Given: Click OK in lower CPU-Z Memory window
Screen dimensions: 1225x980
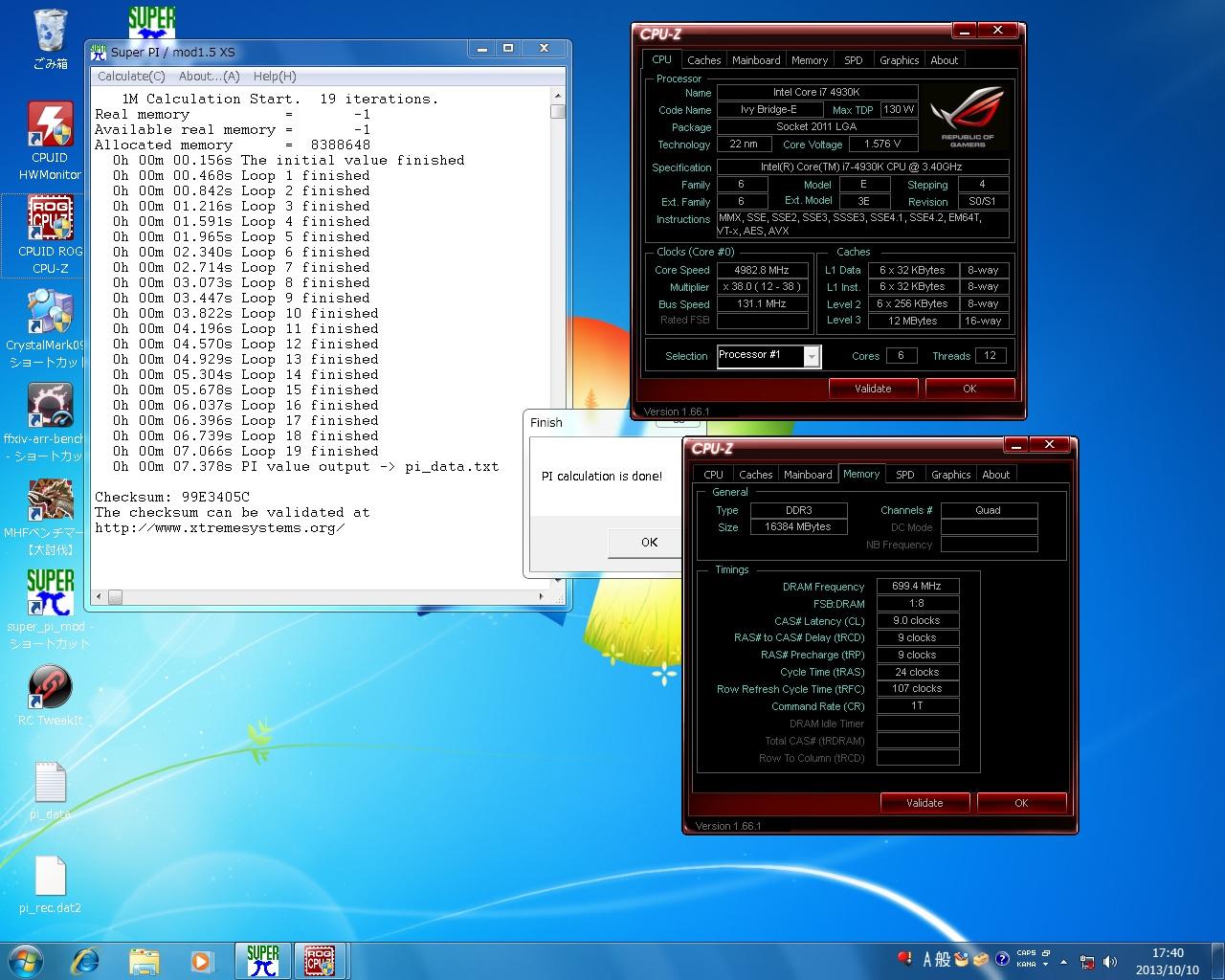Looking at the screenshot, I should click(x=1021, y=803).
